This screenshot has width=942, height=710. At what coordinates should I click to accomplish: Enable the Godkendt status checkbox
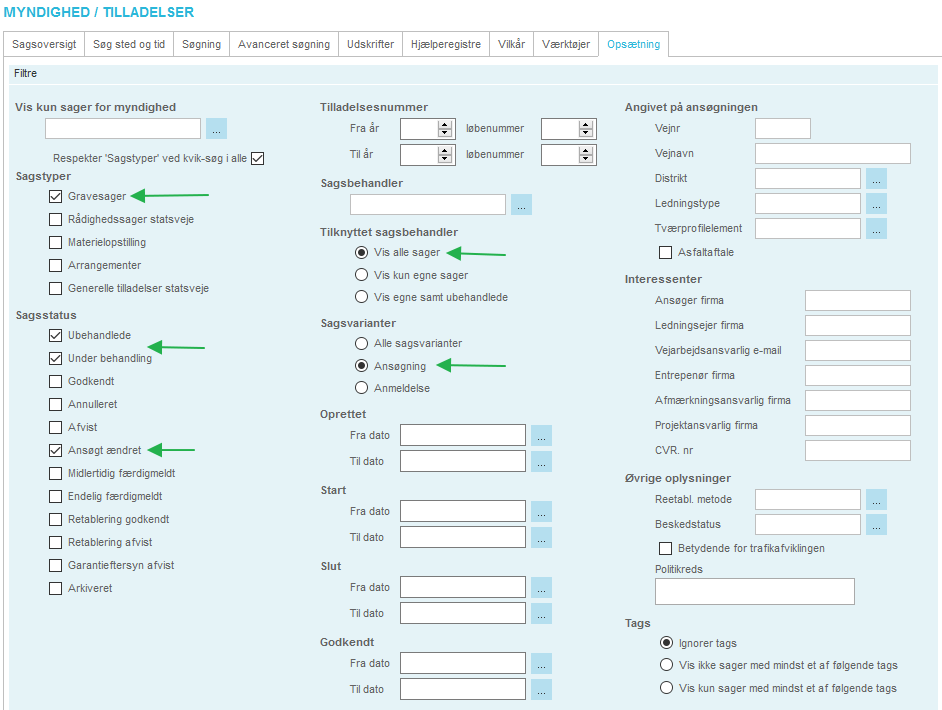[x=56, y=381]
